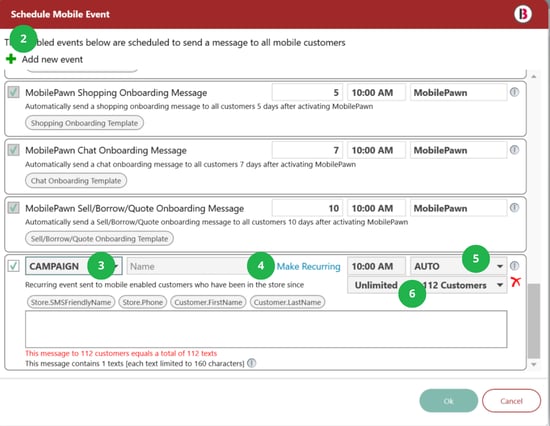Click the event list scrollbar thumb
The height and width of the screenshot is (426, 550).
(x=534, y=321)
